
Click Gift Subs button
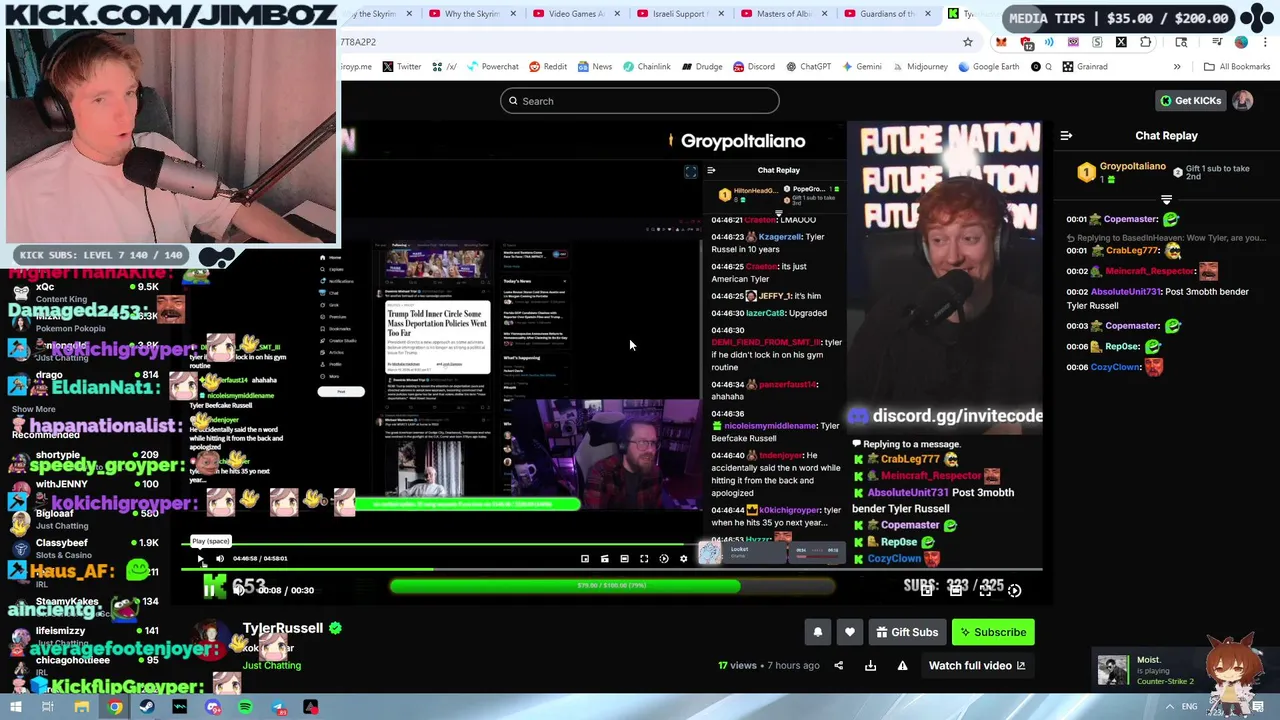(x=907, y=632)
